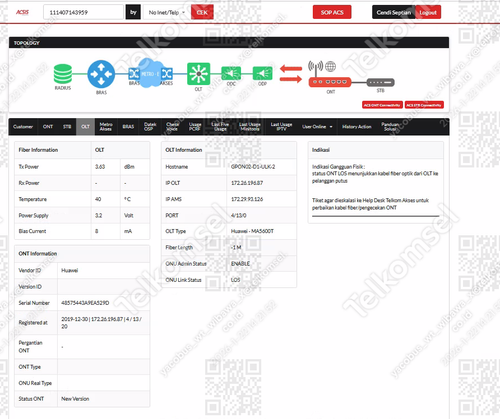Focus the search input with 111407143959
The height and width of the screenshot is (419, 500).
coord(83,12)
